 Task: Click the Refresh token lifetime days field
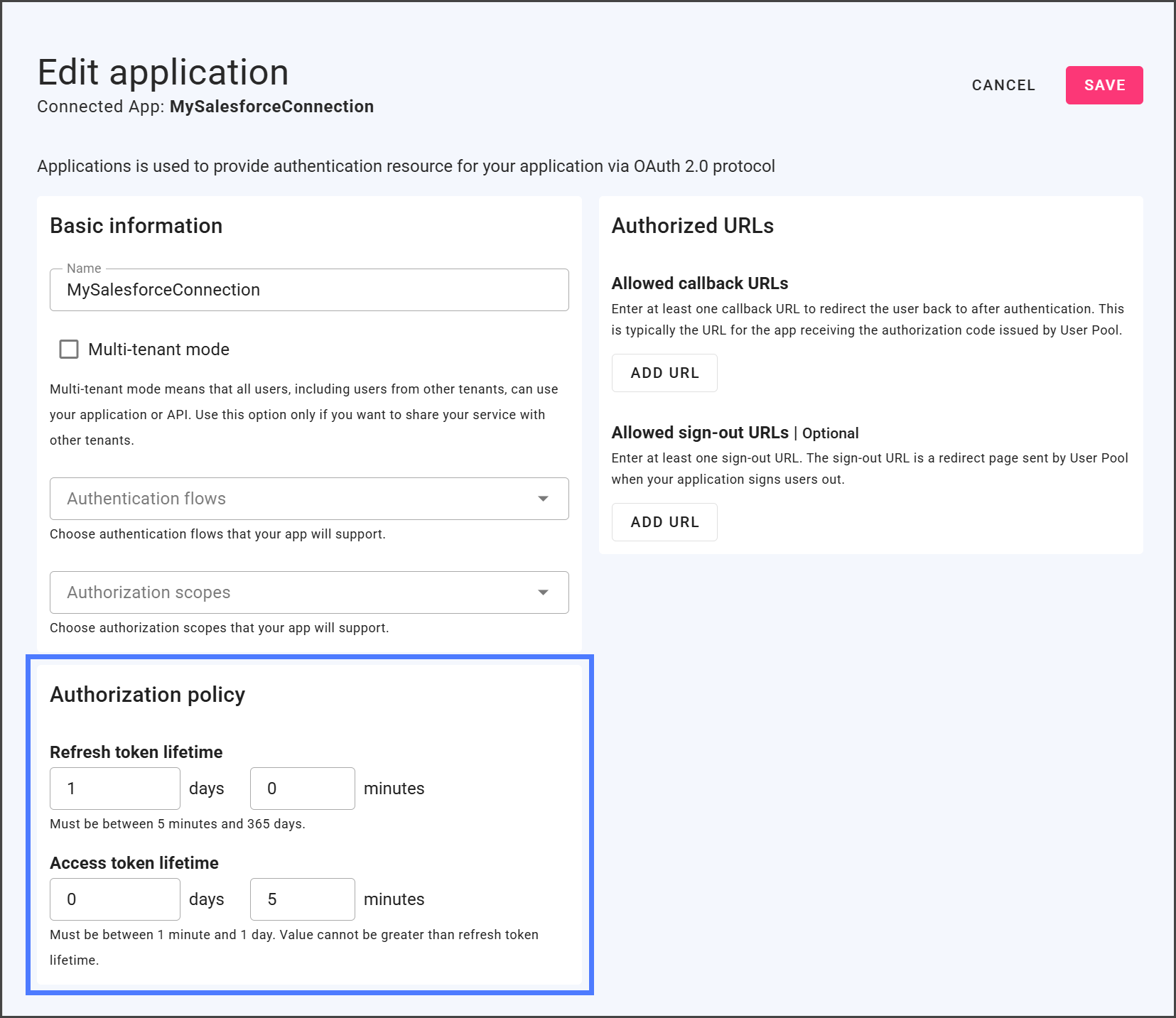pos(114,789)
